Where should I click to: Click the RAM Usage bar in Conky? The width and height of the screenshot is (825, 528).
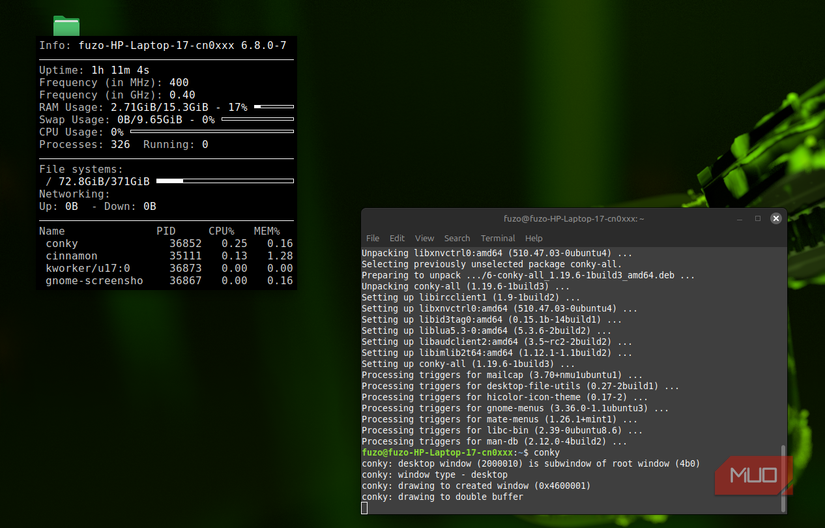[x=273, y=106]
